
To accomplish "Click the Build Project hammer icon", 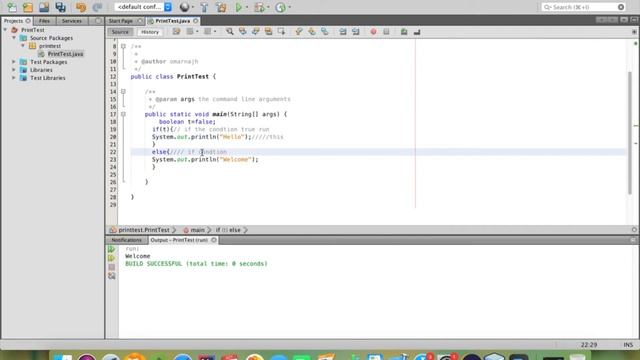I will point(204,7).
